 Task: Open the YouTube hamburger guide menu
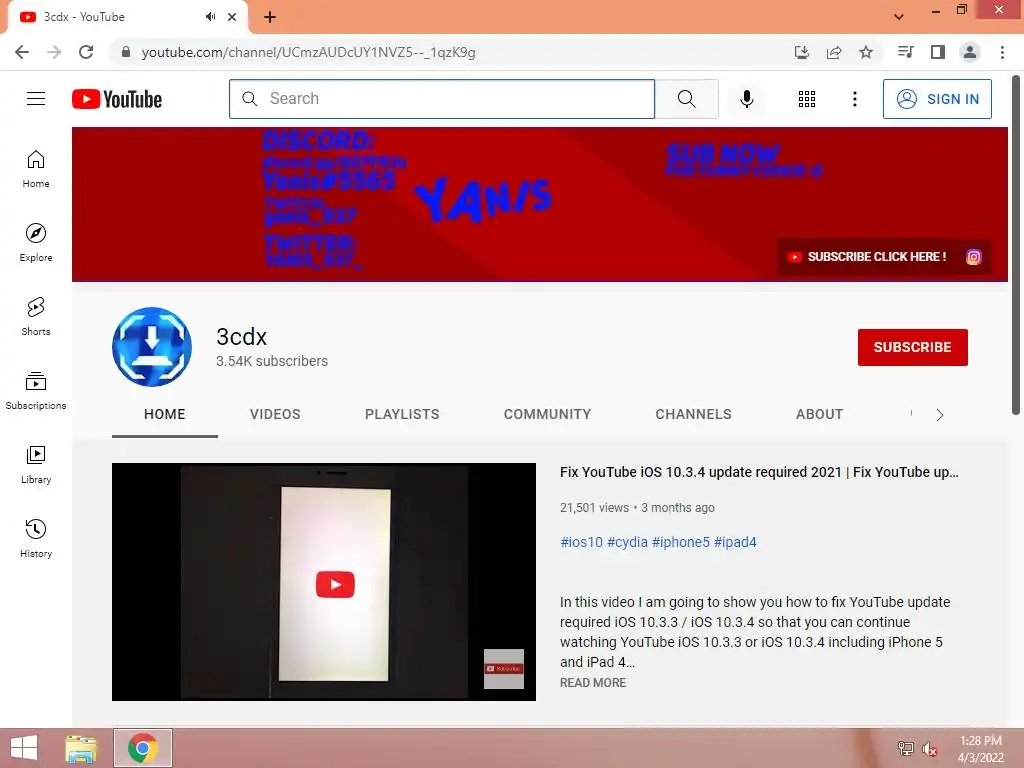click(x=36, y=99)
